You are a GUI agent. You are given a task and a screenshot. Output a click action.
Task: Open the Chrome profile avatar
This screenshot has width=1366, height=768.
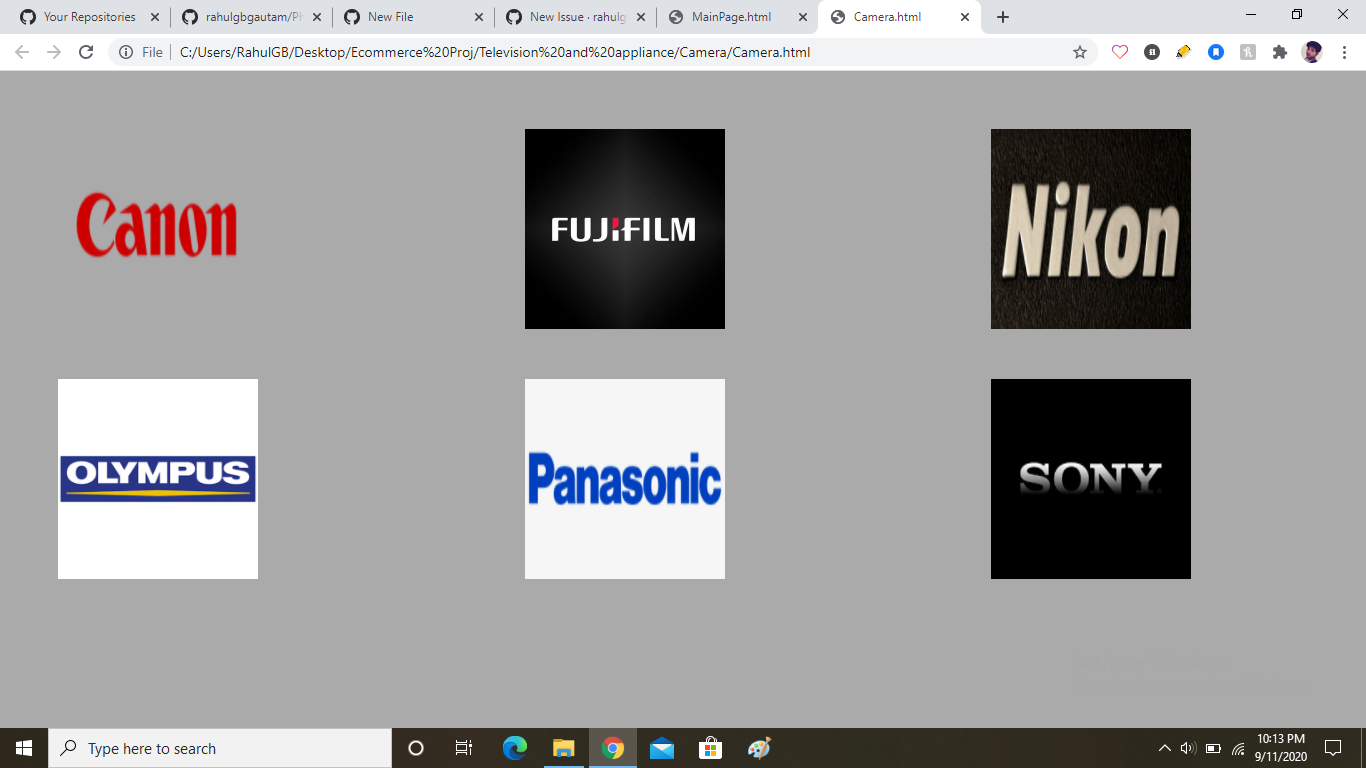(x=1312, y=52)
